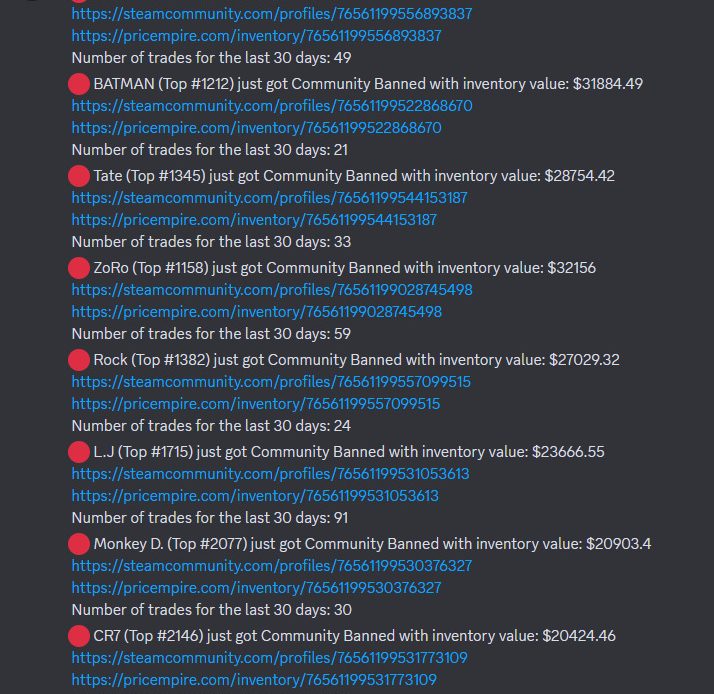The height and width of the screenshot is (694, 714).
Task: Select the red circle emoji before ZoRo
Action: tap(79, 268)
